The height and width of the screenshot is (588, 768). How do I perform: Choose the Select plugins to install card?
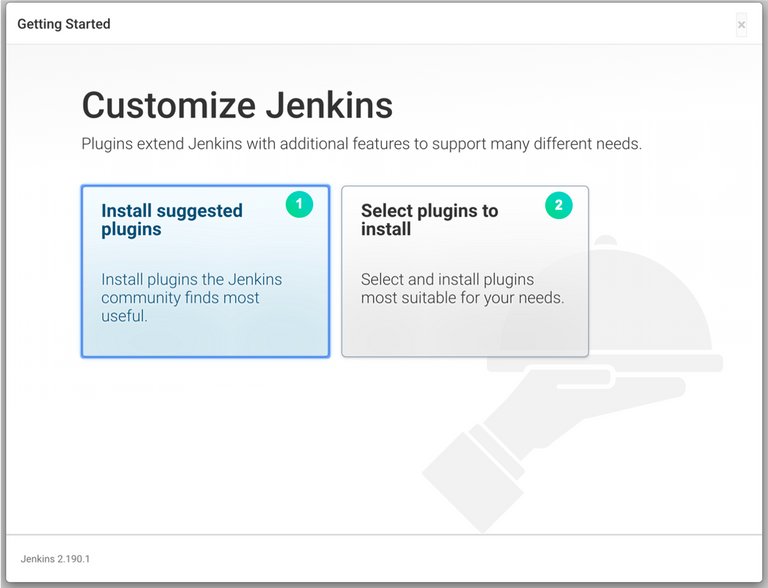tap(465, 271)
